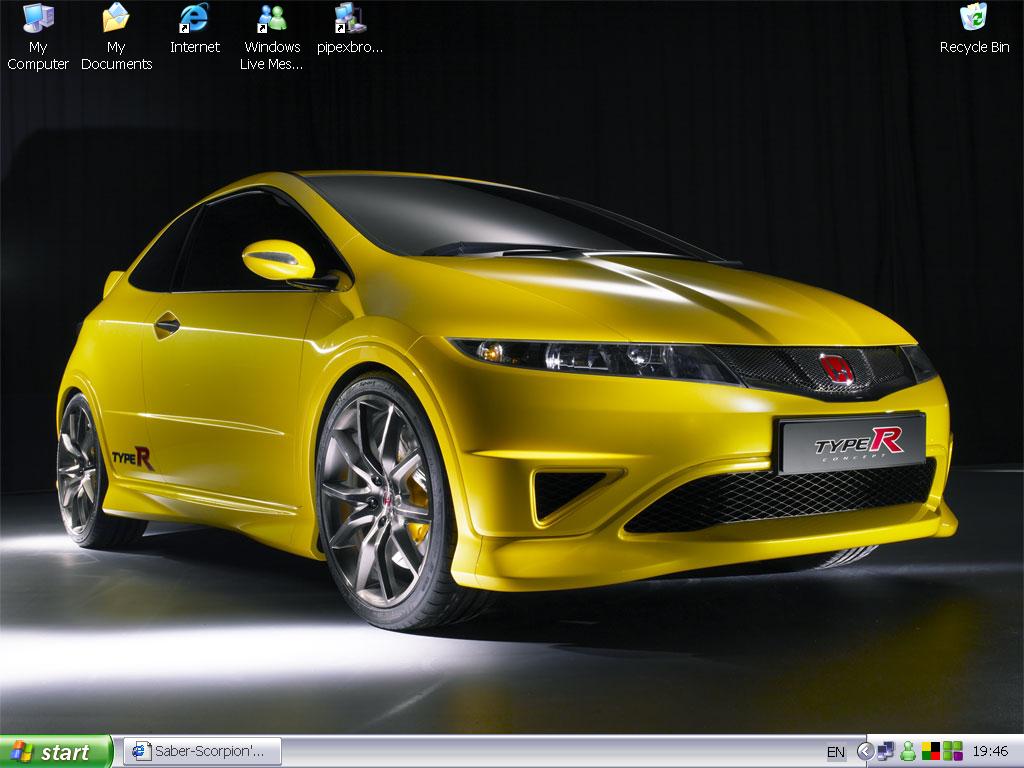
Task: Click the network connection tray icon
Action: click(886, 751)
